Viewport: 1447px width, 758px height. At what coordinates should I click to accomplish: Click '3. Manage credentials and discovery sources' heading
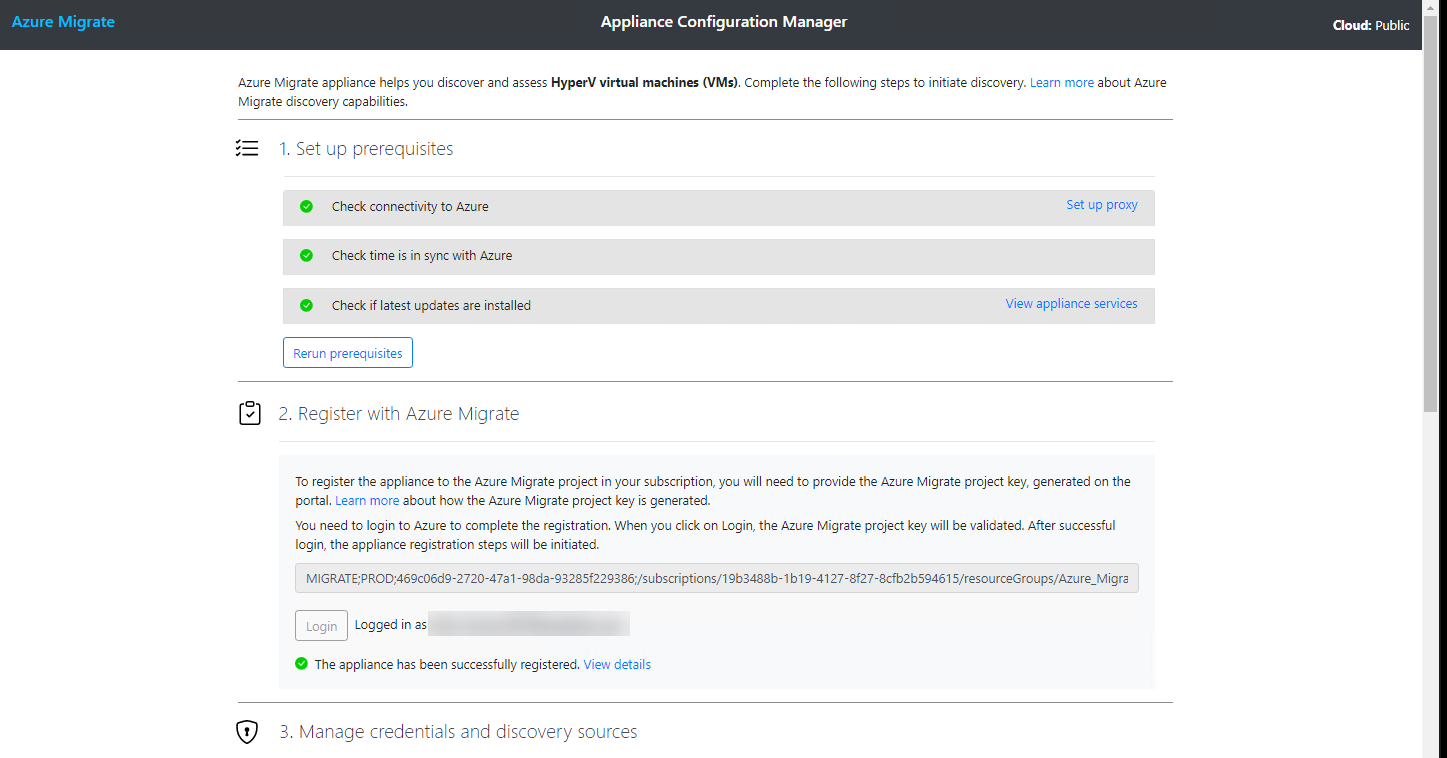click(x=458, y=732)
